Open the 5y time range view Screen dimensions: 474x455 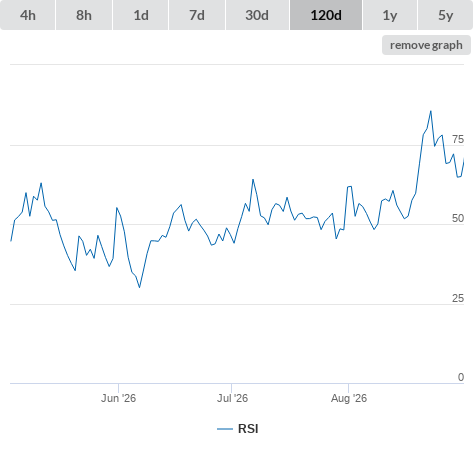click(446, 15)
